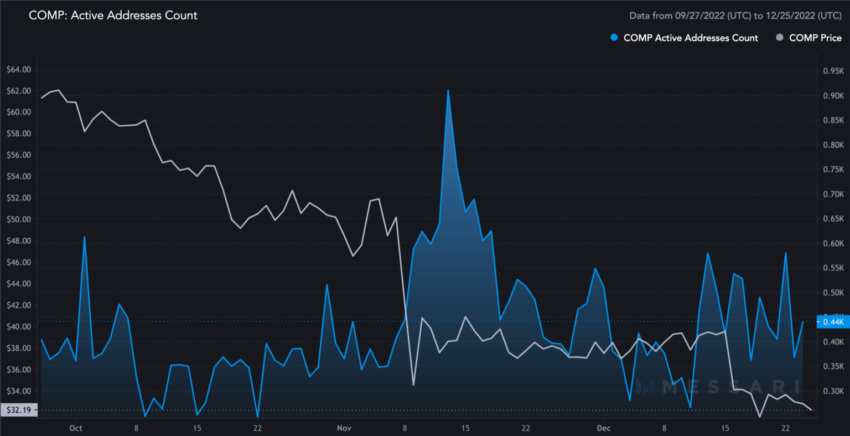Click the 0.60K right axis label
850x436 pixels.
(833, 243)
